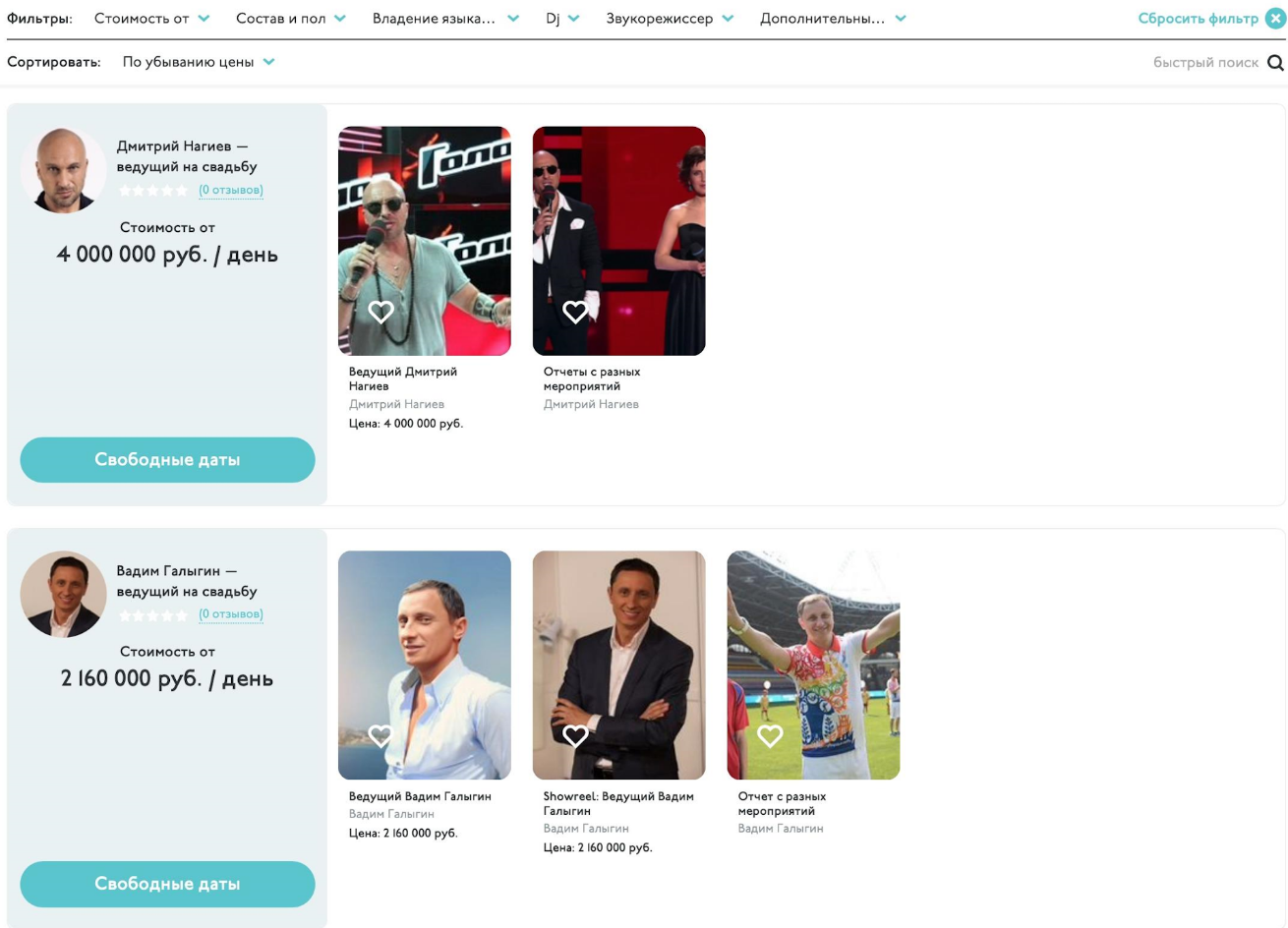This screenshot has width=1288, height=928.
Task: Toggle heart on 'Ведущий Вадим Галыгин' photo
Action: coord(381,735)
